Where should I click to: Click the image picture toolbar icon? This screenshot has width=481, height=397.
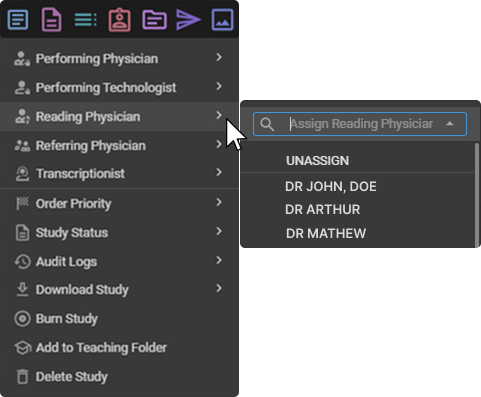(x=222, y=20)
